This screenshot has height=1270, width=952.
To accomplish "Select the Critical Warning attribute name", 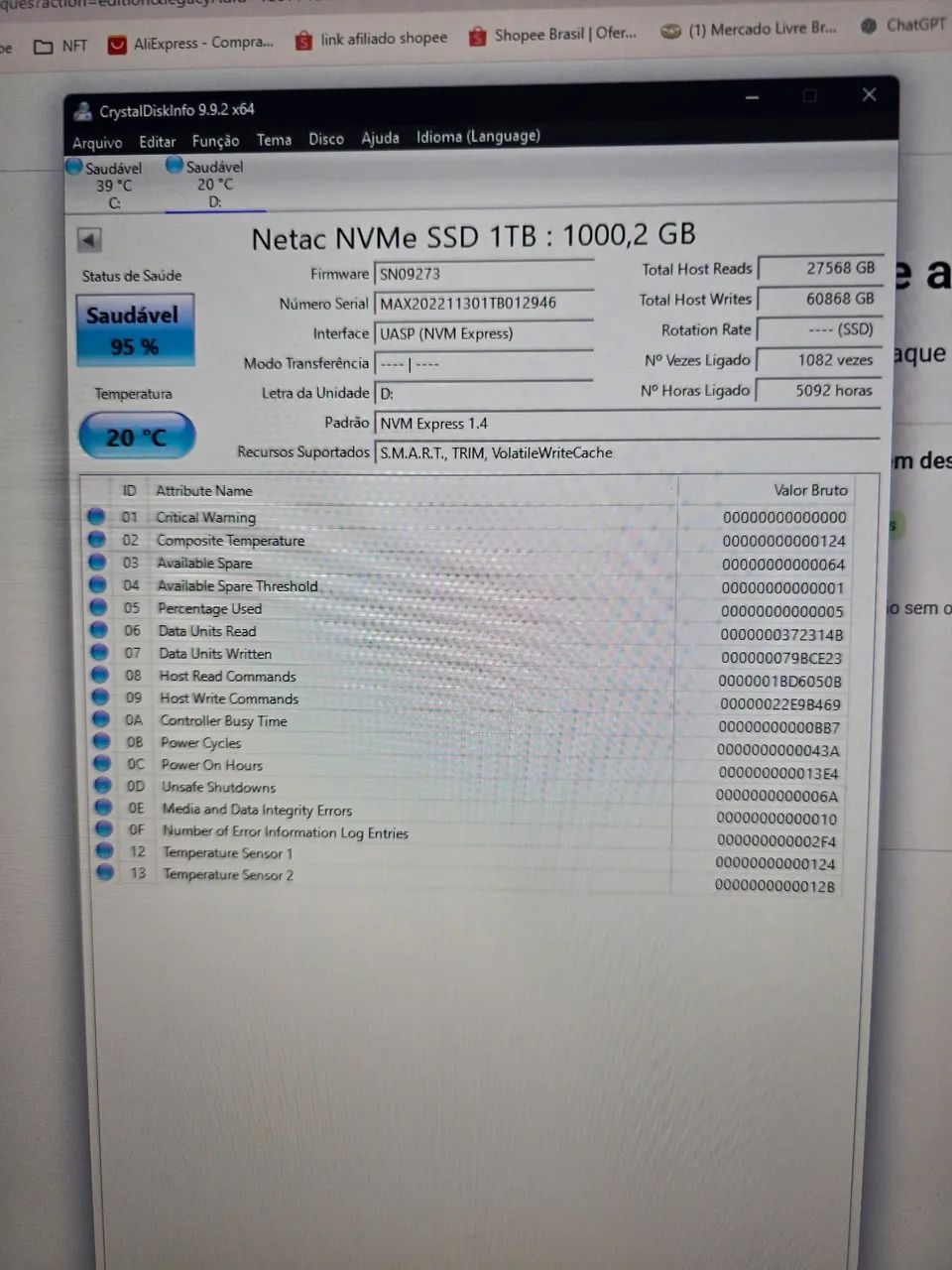I will 205,517.
